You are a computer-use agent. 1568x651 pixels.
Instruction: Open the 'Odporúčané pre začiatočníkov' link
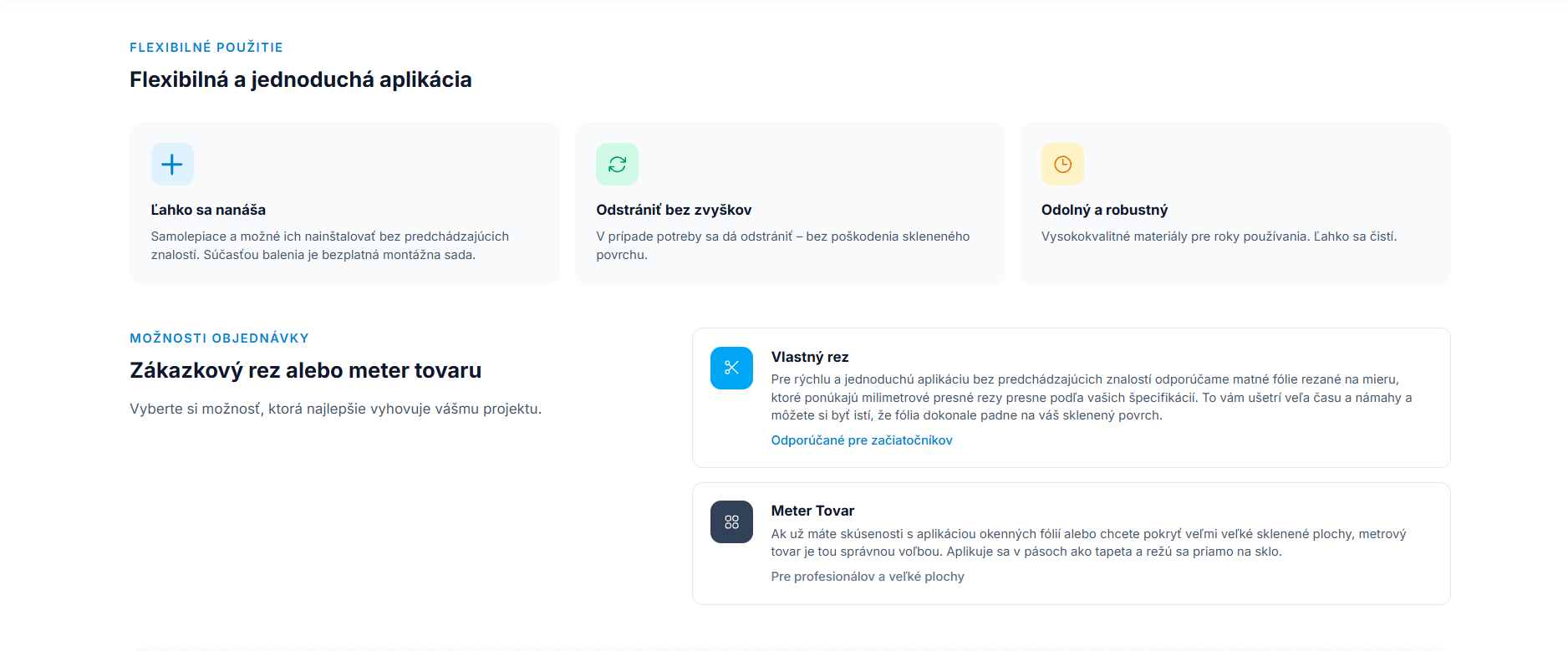tap(861, 440)
